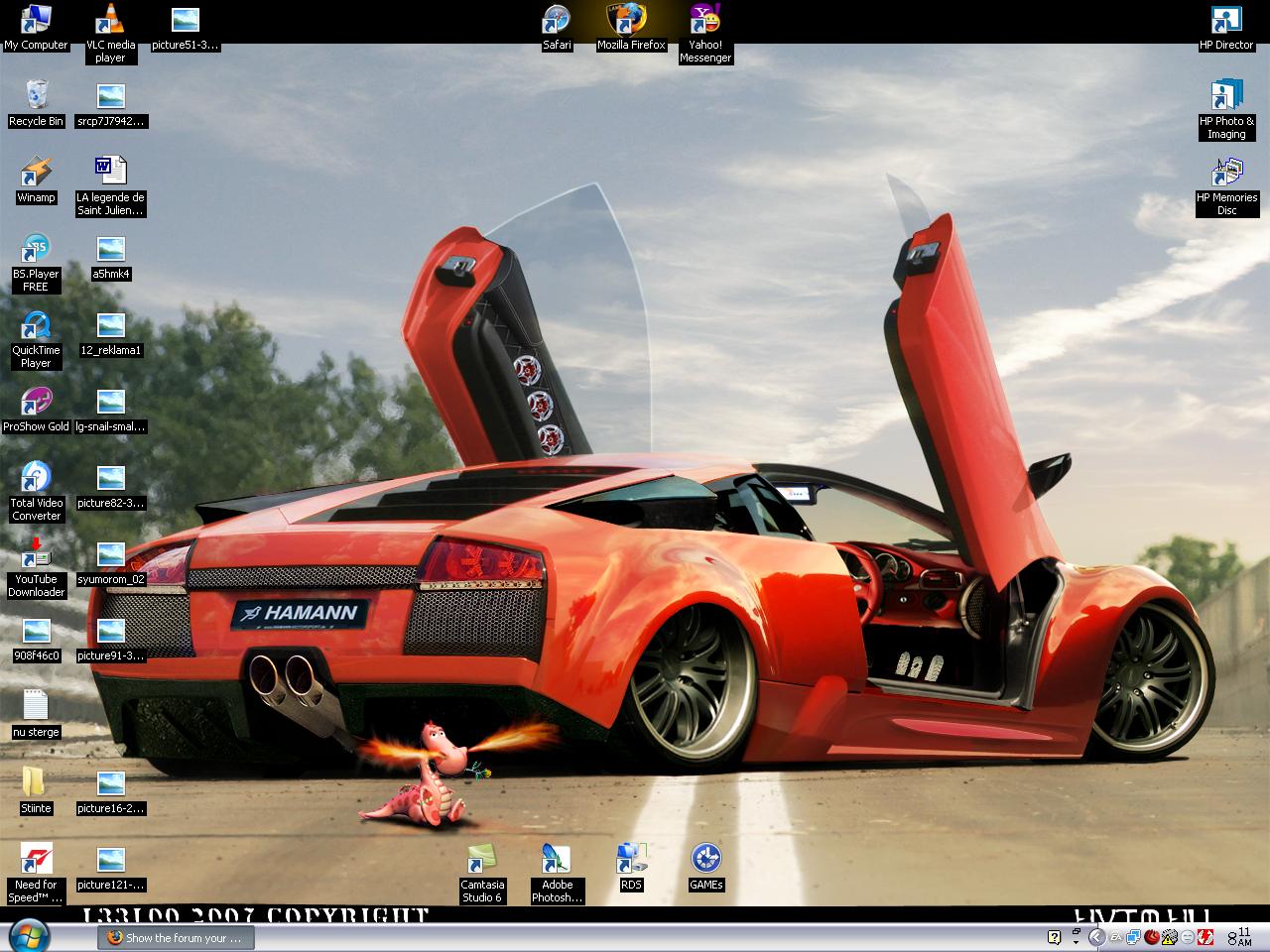Click the help question-mark icon in taskbar
The width and height of the screenshot is (1270, 952).
pyautogui.click(x=1054, y=937)
